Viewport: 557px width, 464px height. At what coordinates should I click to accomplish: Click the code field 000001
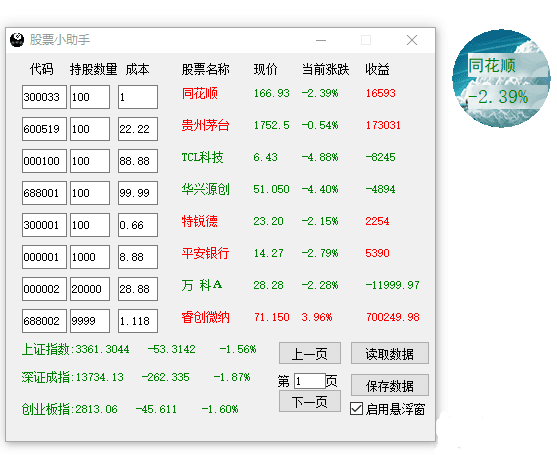[x=44, y=257]
